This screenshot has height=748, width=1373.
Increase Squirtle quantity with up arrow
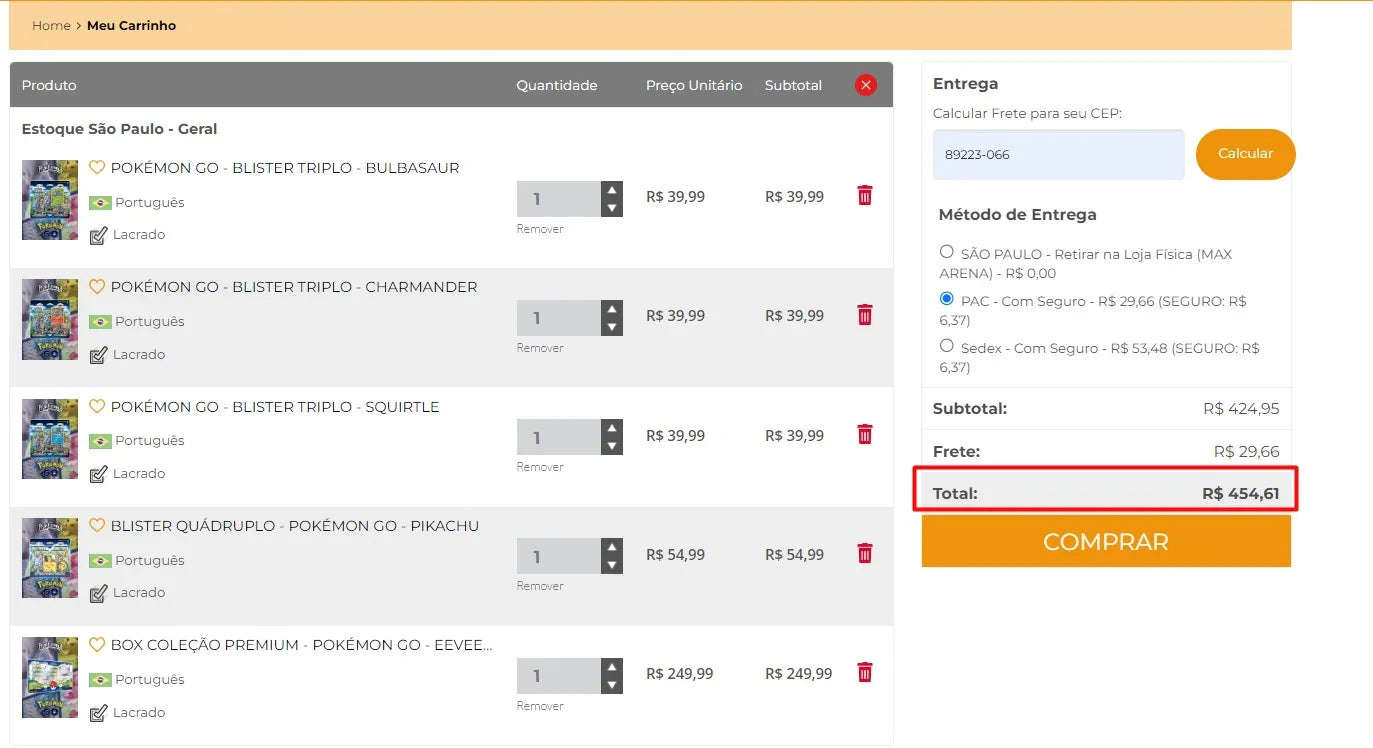tap(612, 428)
